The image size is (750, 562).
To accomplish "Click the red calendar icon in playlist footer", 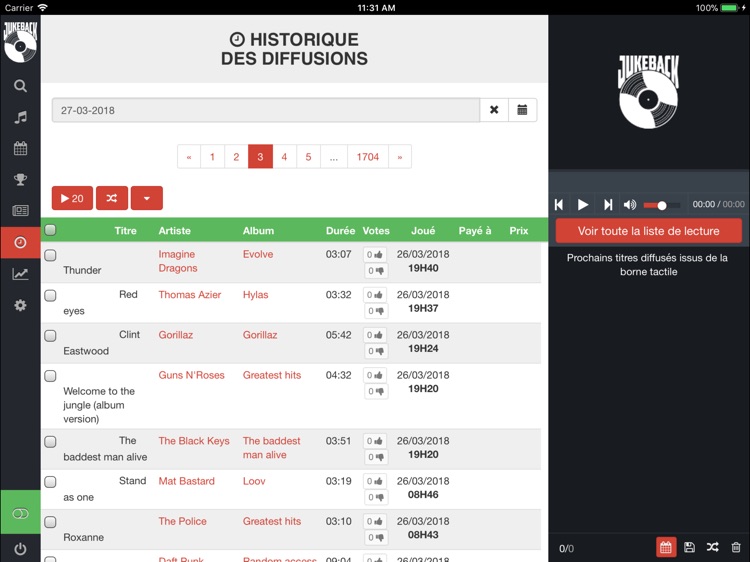I will pyautogui.click(x=666, y=548).
